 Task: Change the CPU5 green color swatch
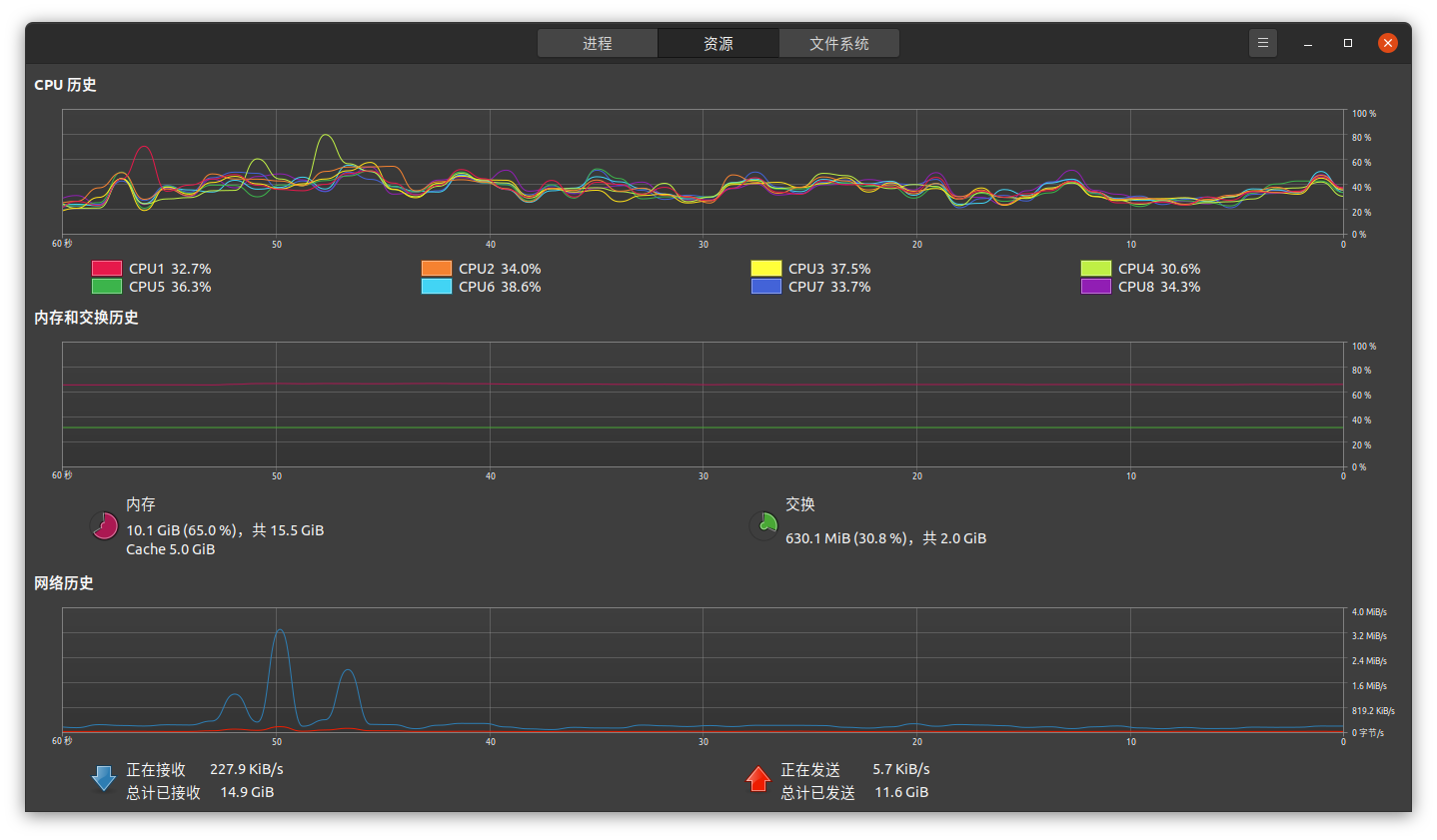click(107, 287)
